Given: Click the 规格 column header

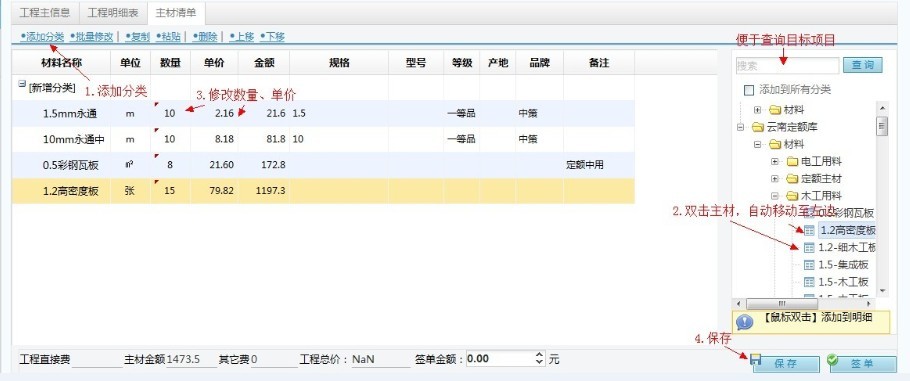Looking at the screenshot, I should (339, 63).
